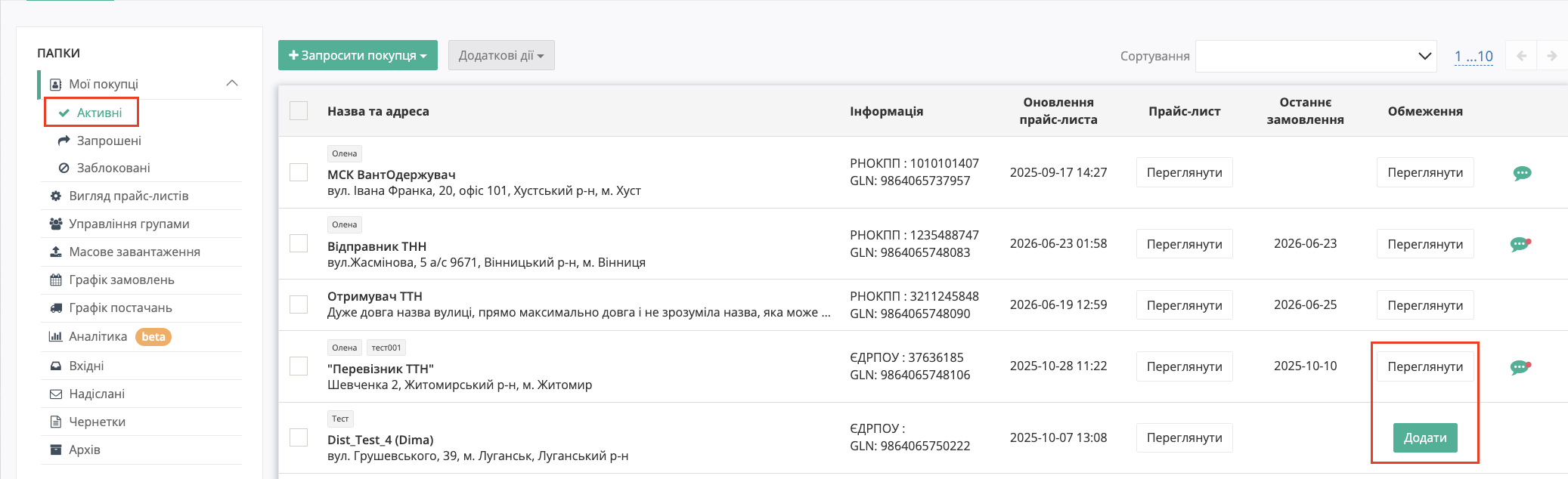Open the 1...10 page range link
Viewport: 1568px width, 479px height.
tap(1473, 56)
